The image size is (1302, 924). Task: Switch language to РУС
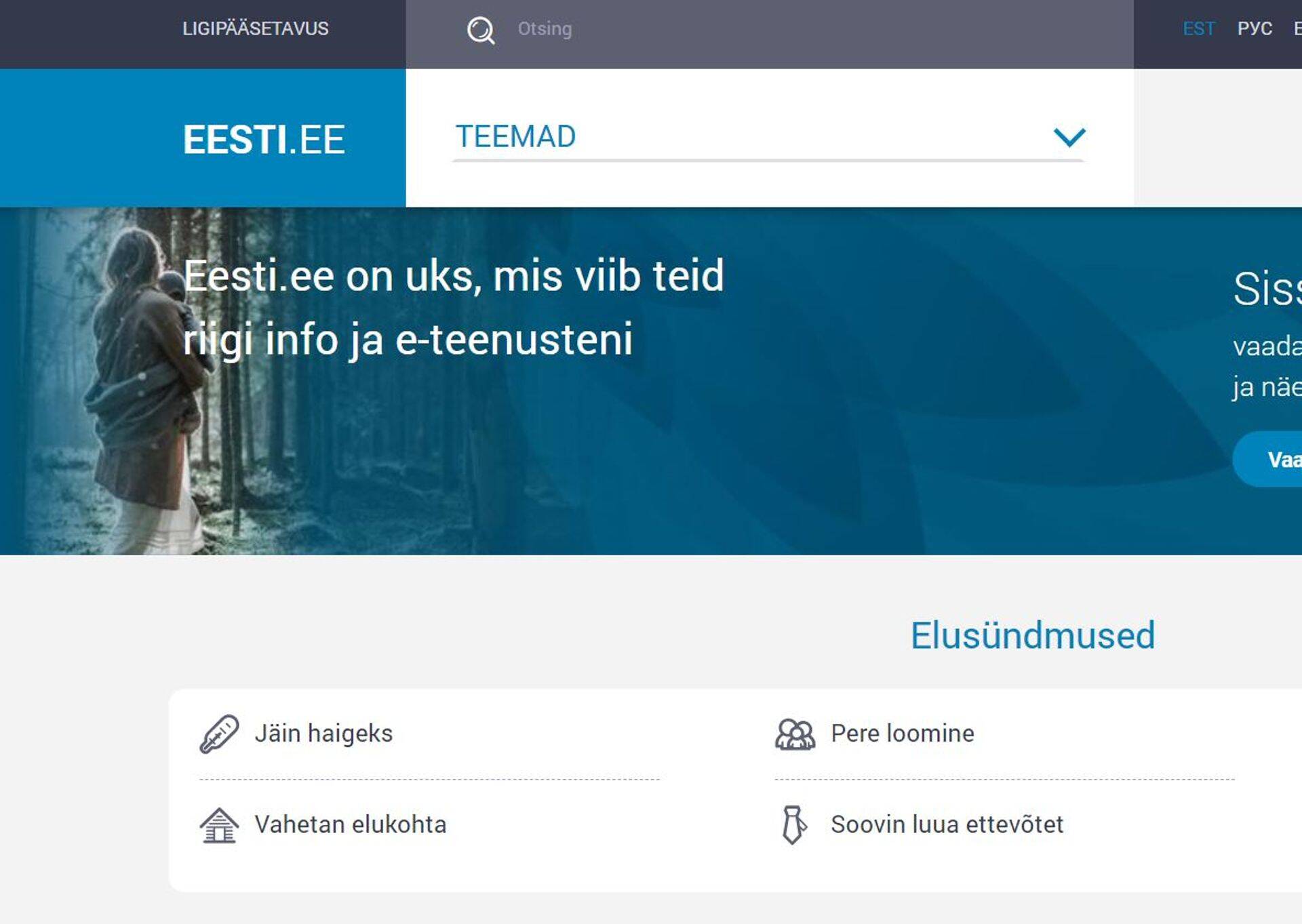[1254, 29]
